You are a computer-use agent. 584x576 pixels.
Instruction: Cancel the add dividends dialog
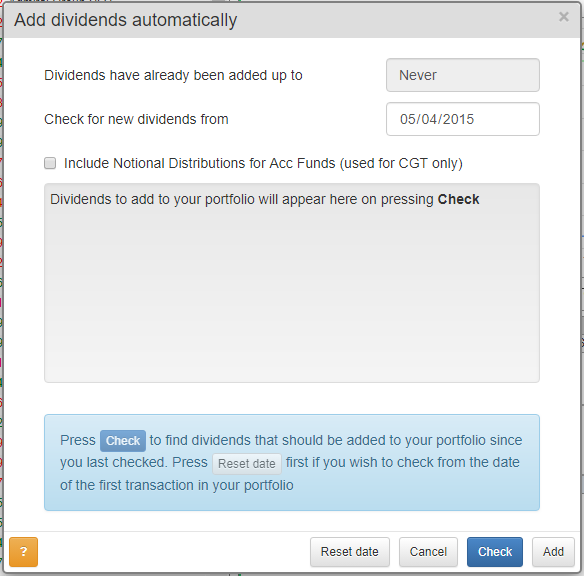click(428, 551)
